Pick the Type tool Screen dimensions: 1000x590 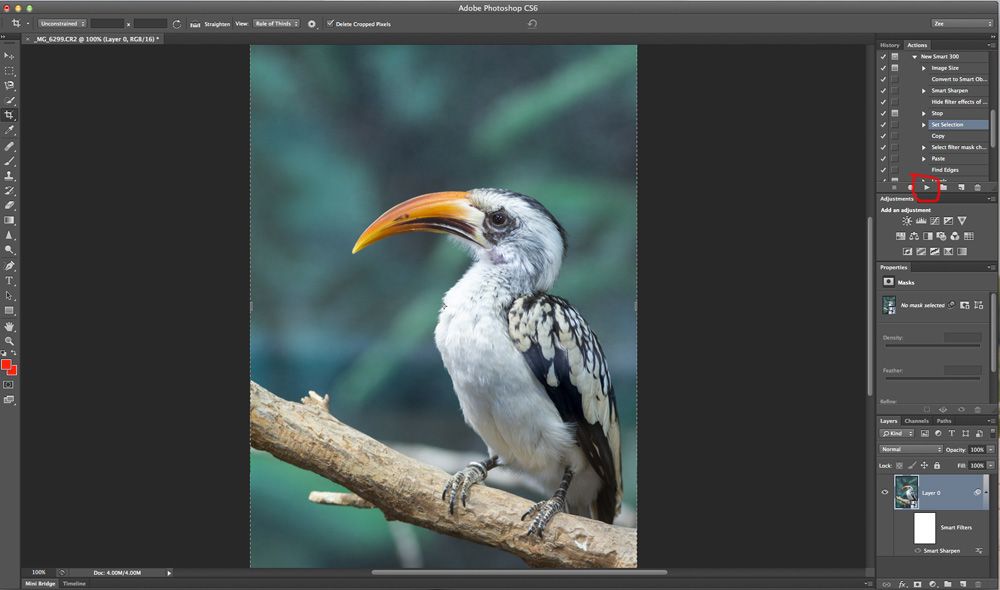pos(9,281)
